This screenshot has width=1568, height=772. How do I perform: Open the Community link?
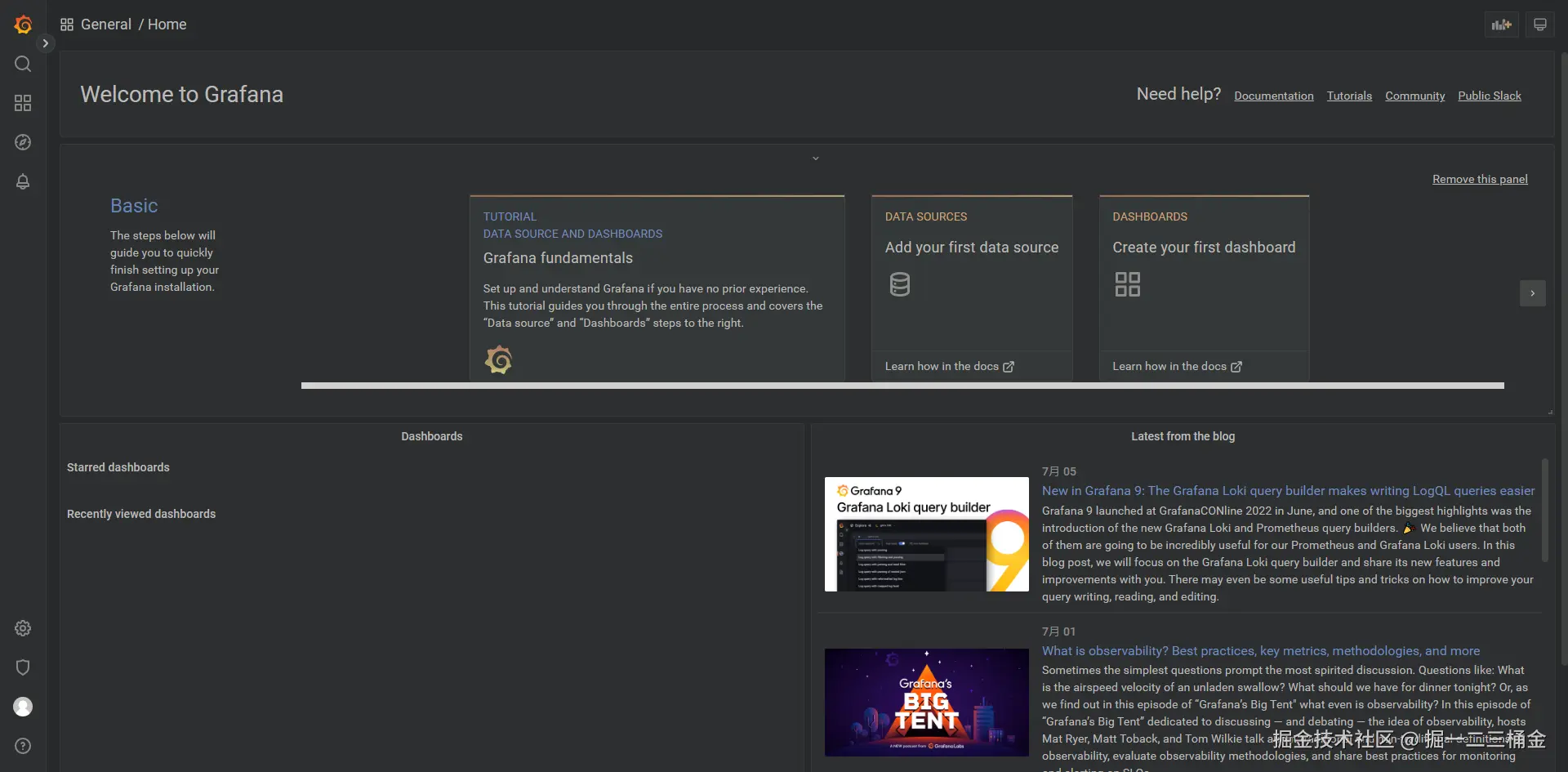(1414, 96)
